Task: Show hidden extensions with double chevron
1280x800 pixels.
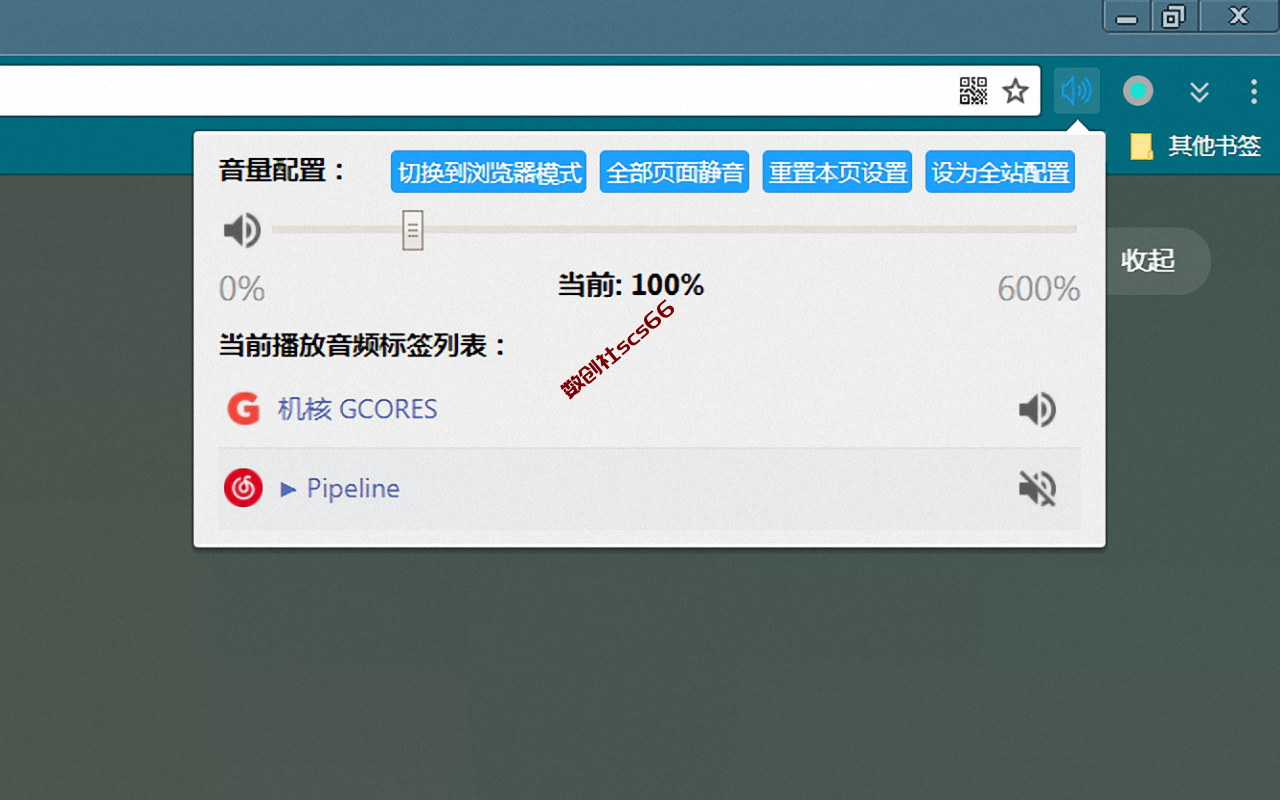Action: click(x=1199, y=92)
